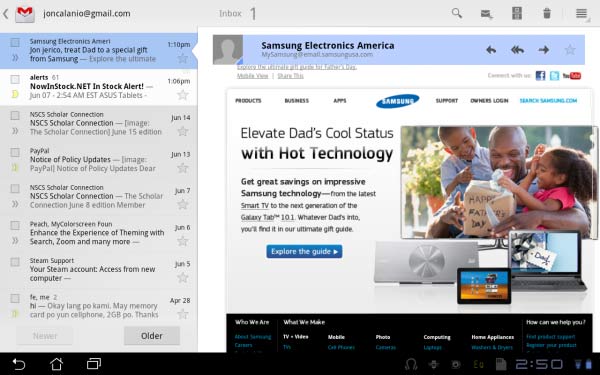Reply to Samsung email with single arrow
This screenshot has height=375, width=600.
click(x=491, y=50)
